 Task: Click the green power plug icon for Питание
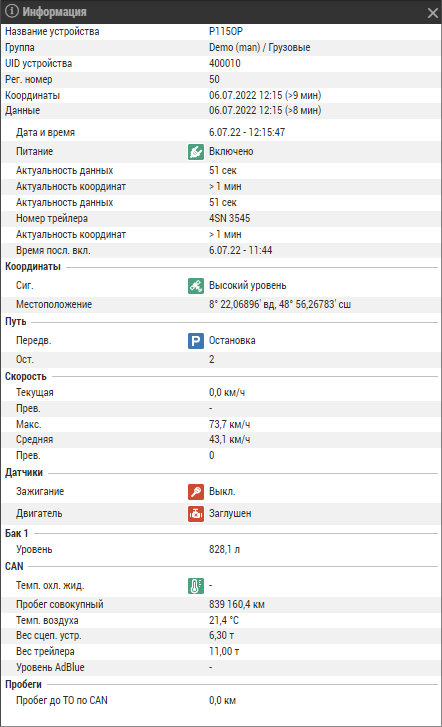[196, 152]
